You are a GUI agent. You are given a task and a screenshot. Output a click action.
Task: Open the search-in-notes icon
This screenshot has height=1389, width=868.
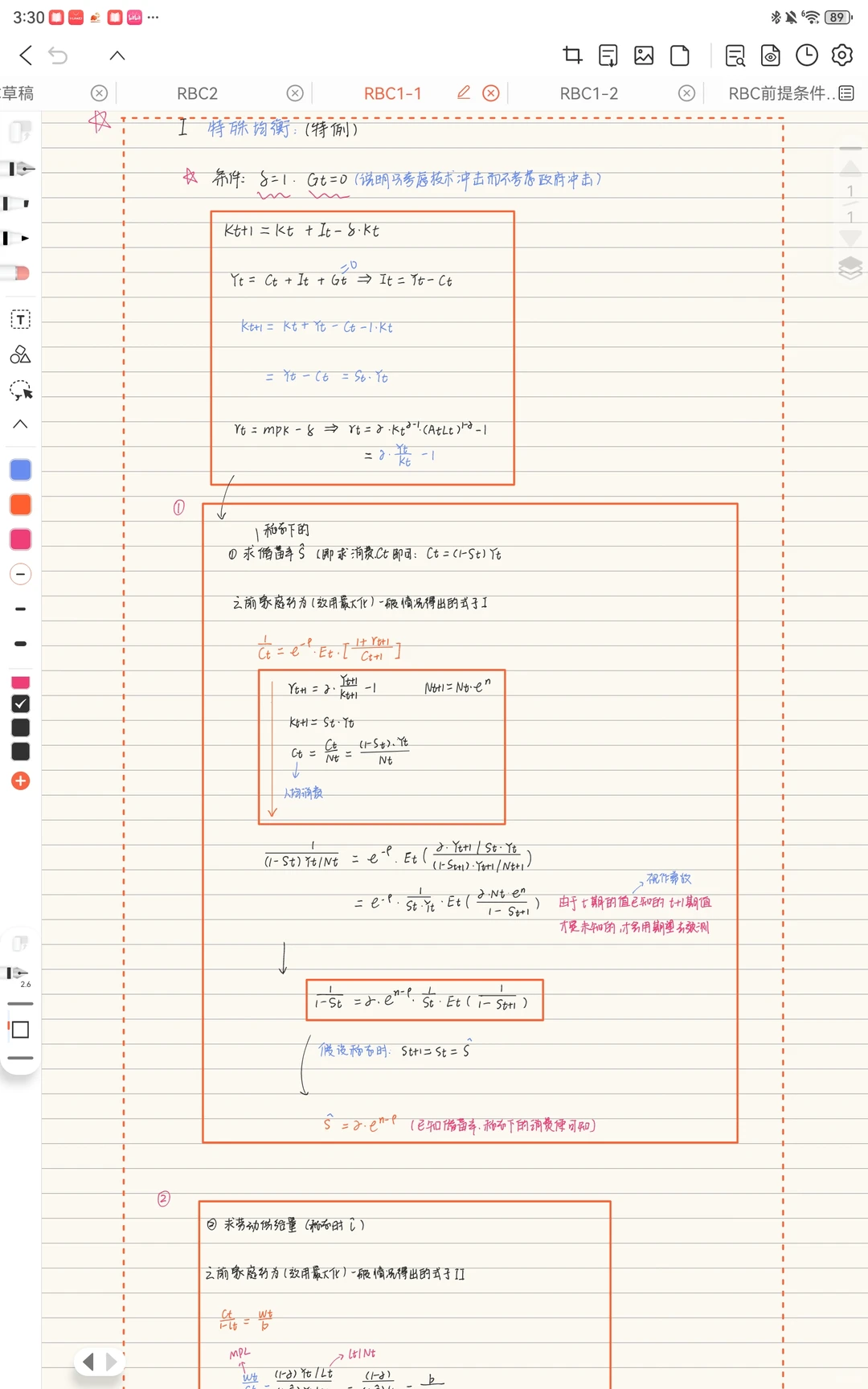pos(735,55)
